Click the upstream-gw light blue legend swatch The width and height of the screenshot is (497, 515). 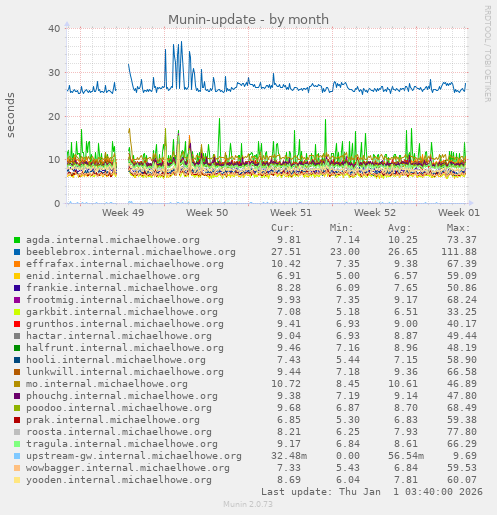[x=17, y=456]
